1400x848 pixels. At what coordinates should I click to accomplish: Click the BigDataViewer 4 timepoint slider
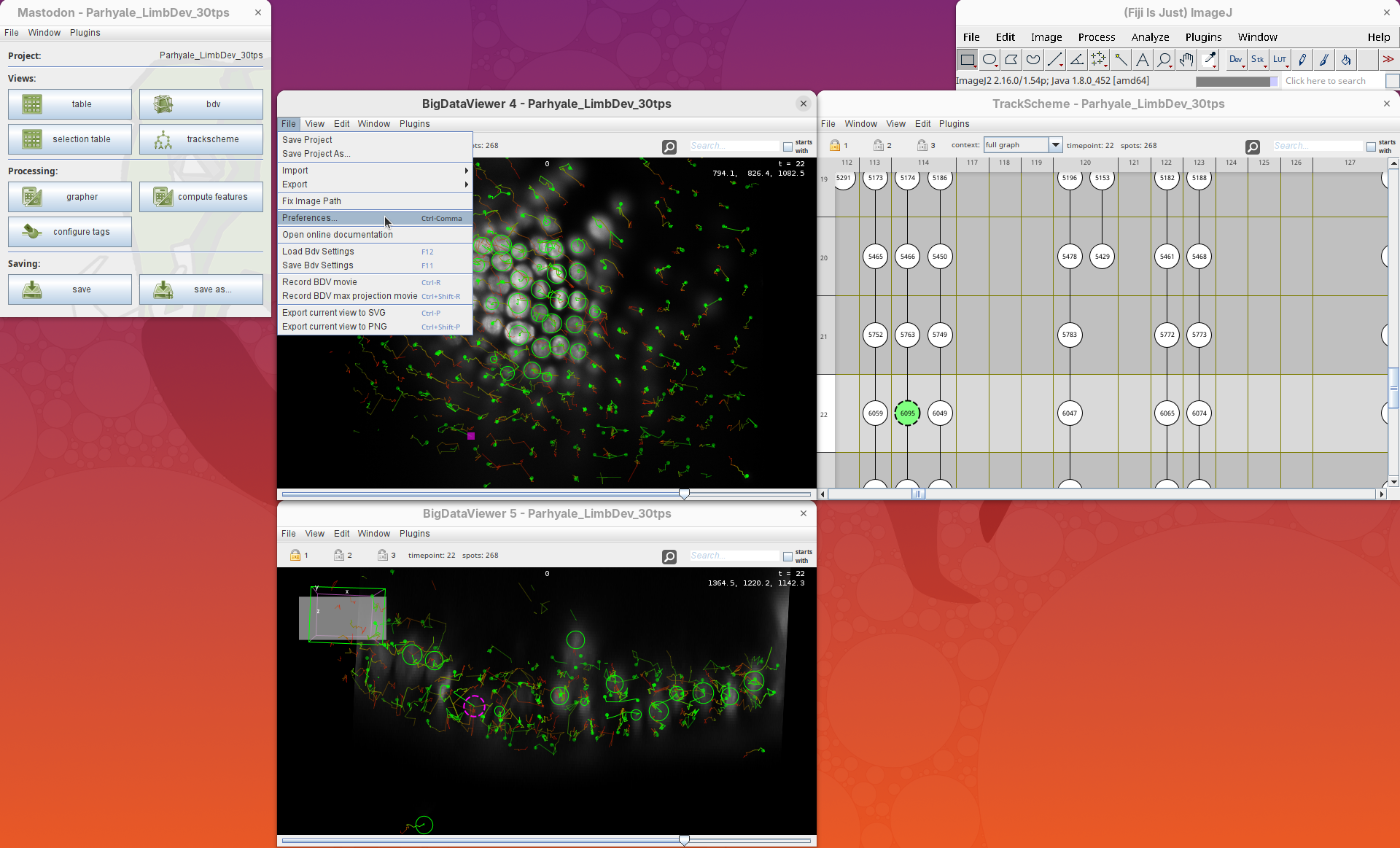tap(684, 494)
